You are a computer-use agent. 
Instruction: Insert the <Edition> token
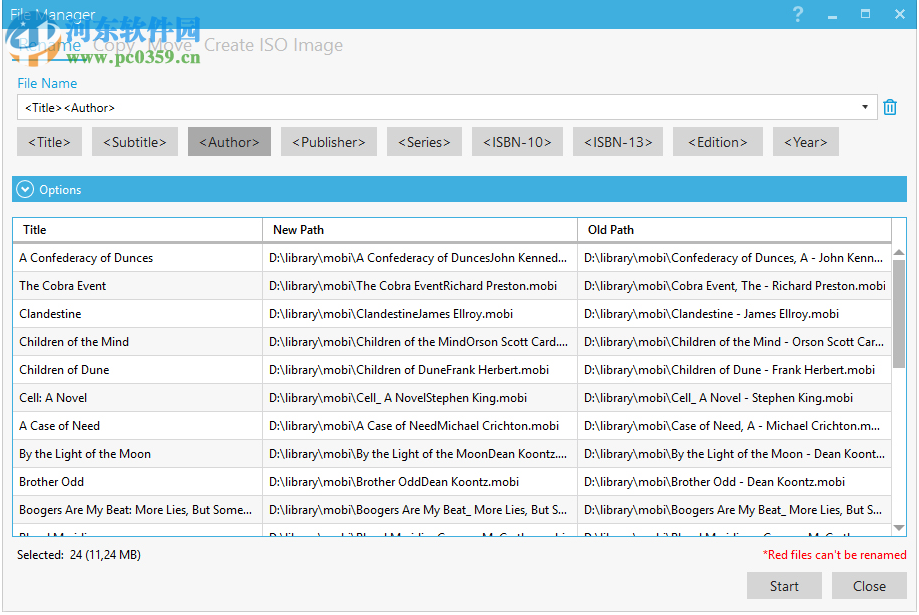(x=717, y=141)
